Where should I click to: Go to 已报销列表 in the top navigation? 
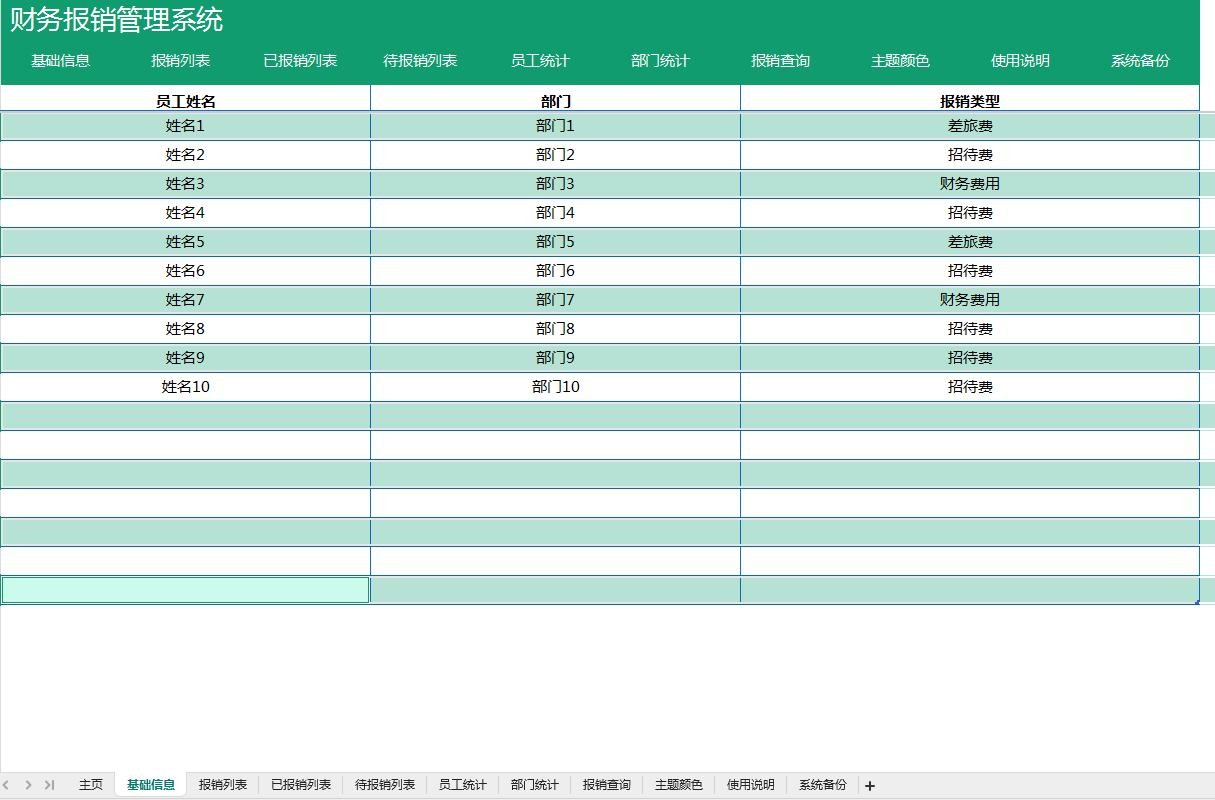tap(300, 61)
